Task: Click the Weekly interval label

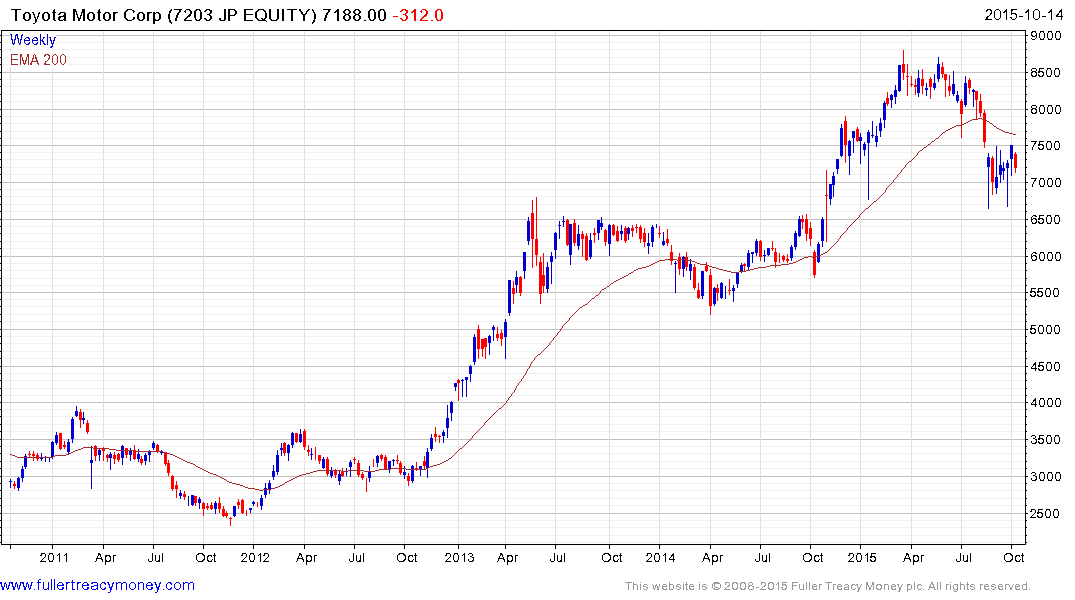Action: (33, 40)
